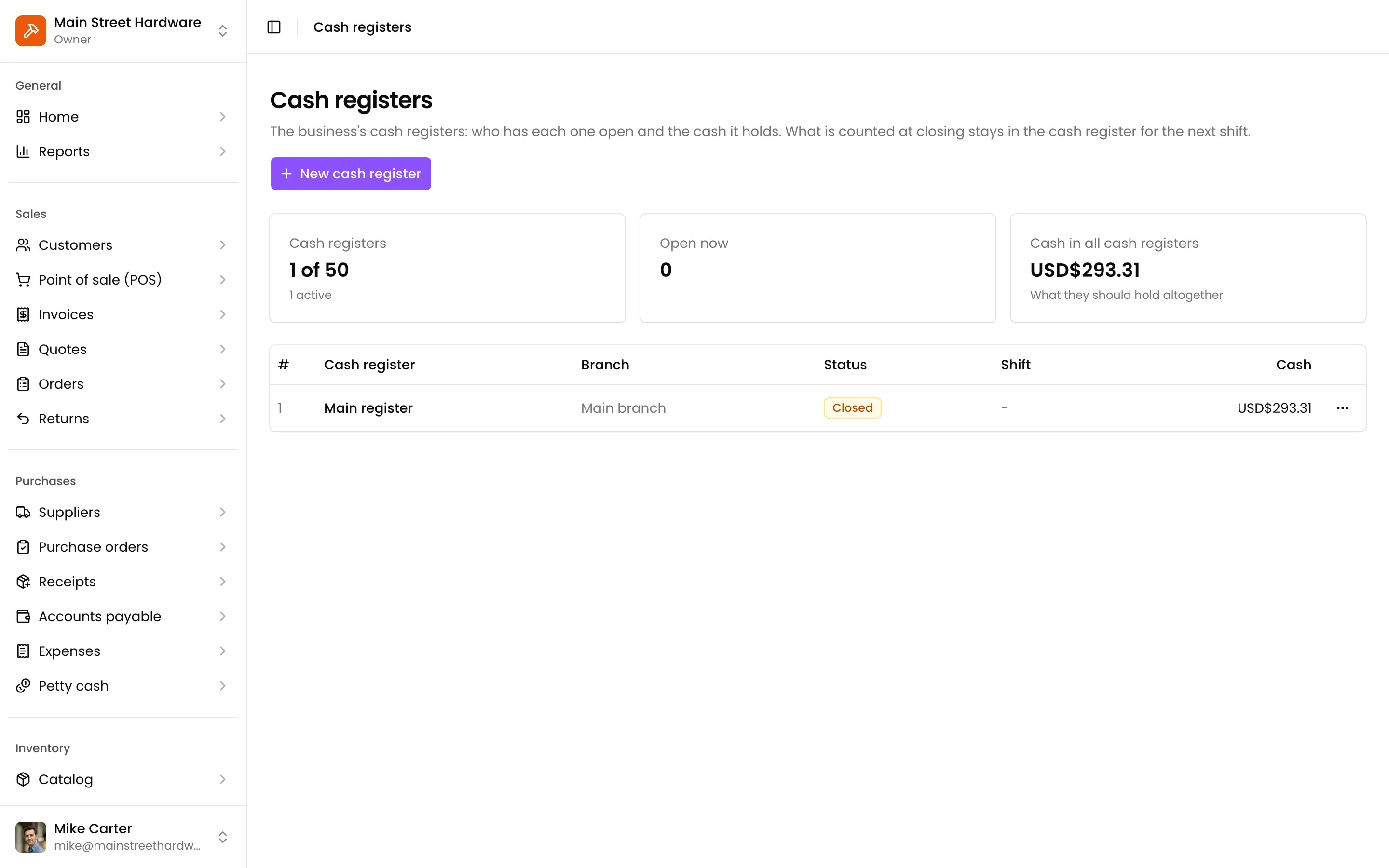1389x868 pixels.
Task: Click the Open now summary card
Action: (817, 268)
